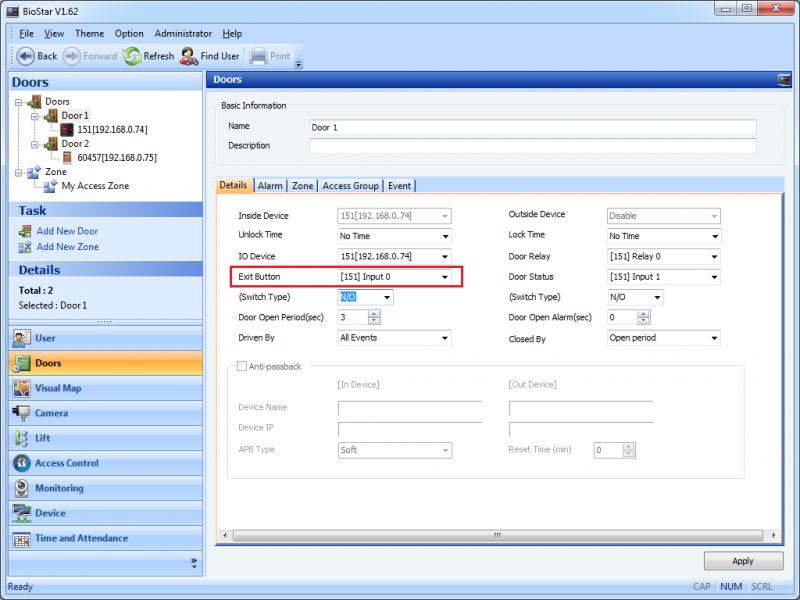
Task: Click the Add New Door task link
Action: click(67, 231)
